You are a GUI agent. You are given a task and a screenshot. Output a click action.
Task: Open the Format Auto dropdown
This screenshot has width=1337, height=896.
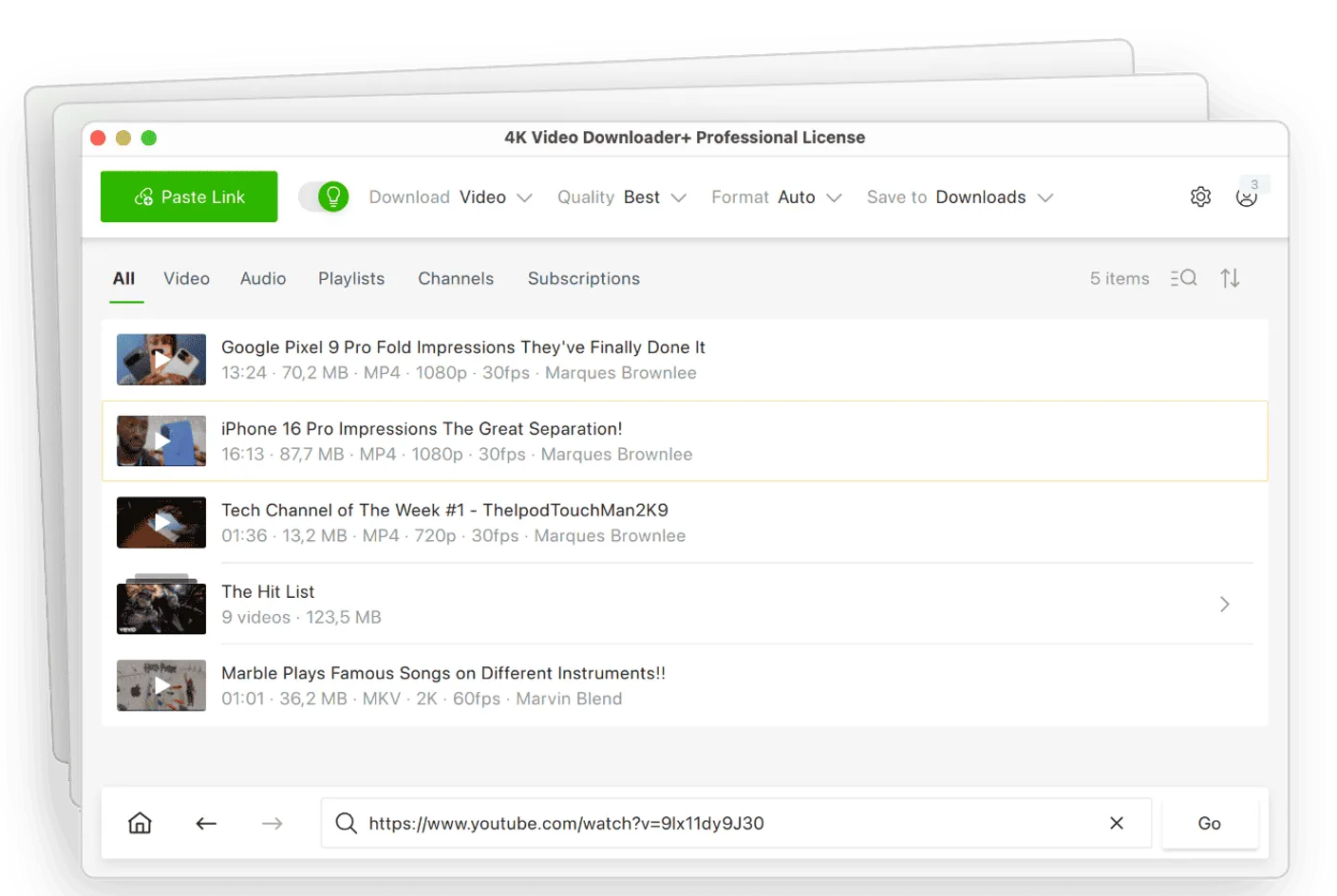tap(777, 197)
